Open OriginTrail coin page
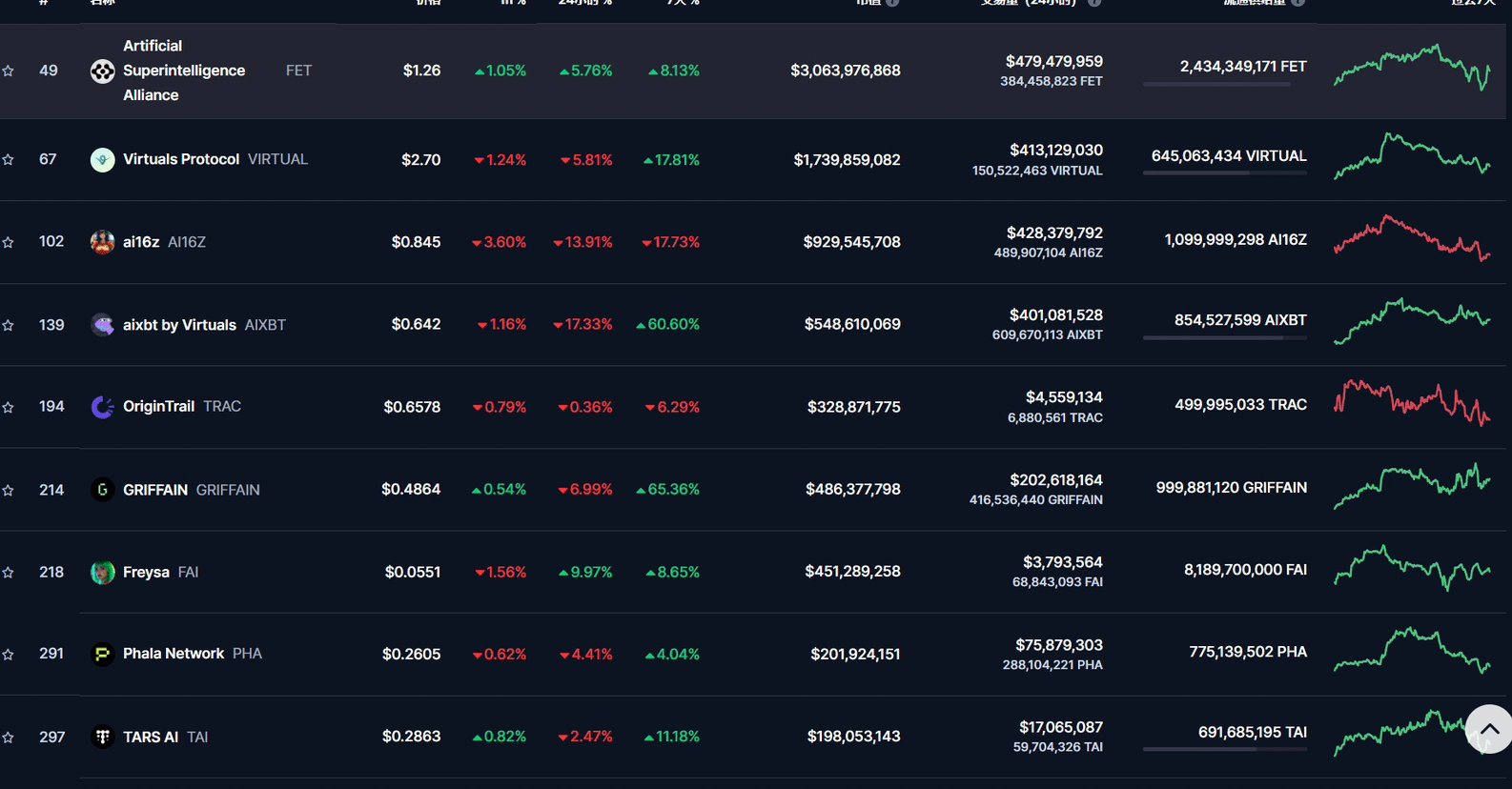This screenshot has width=1512, height=789. click(158, 406)
